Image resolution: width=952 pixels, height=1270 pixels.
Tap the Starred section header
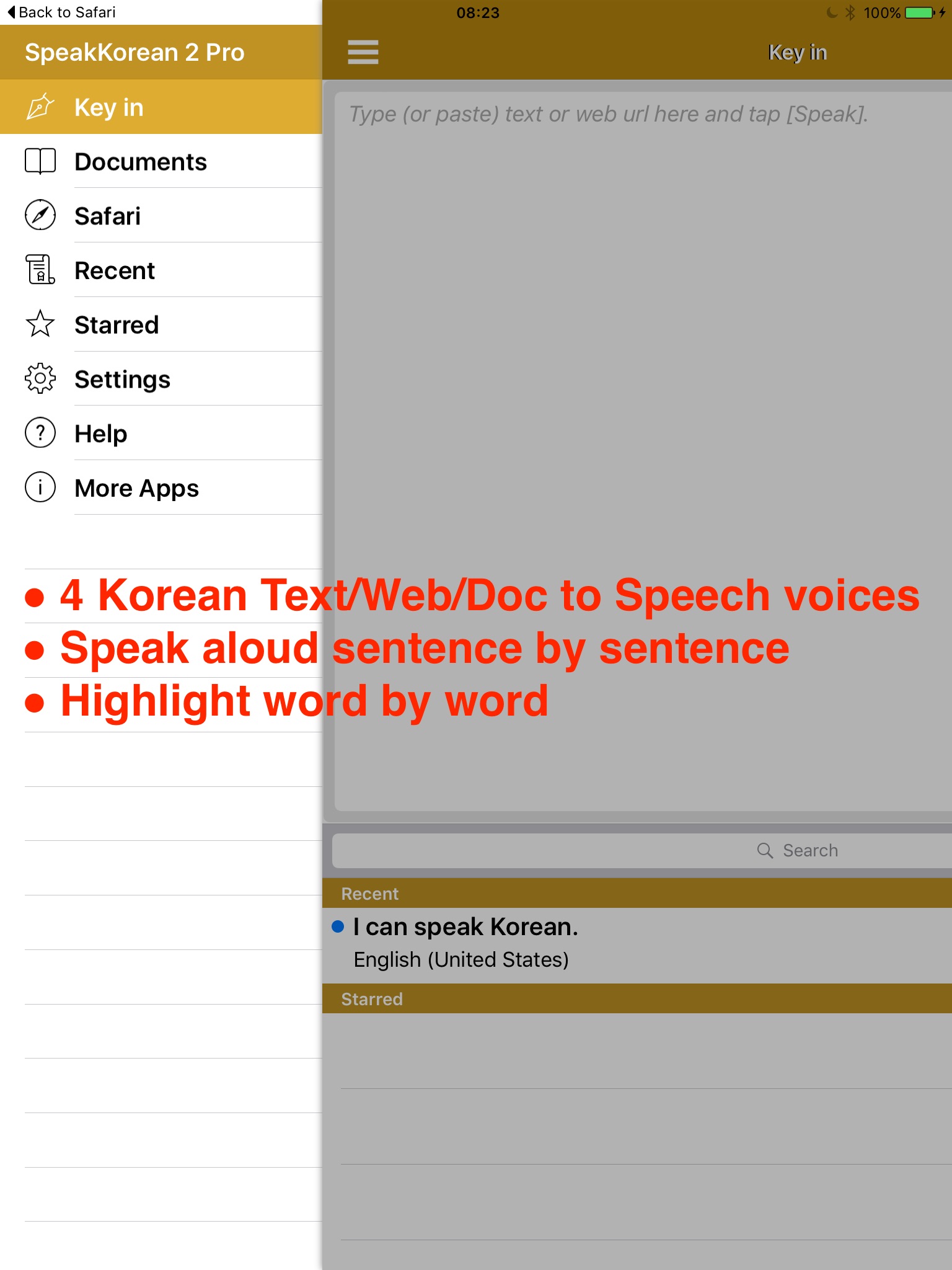tap(637, 998)
